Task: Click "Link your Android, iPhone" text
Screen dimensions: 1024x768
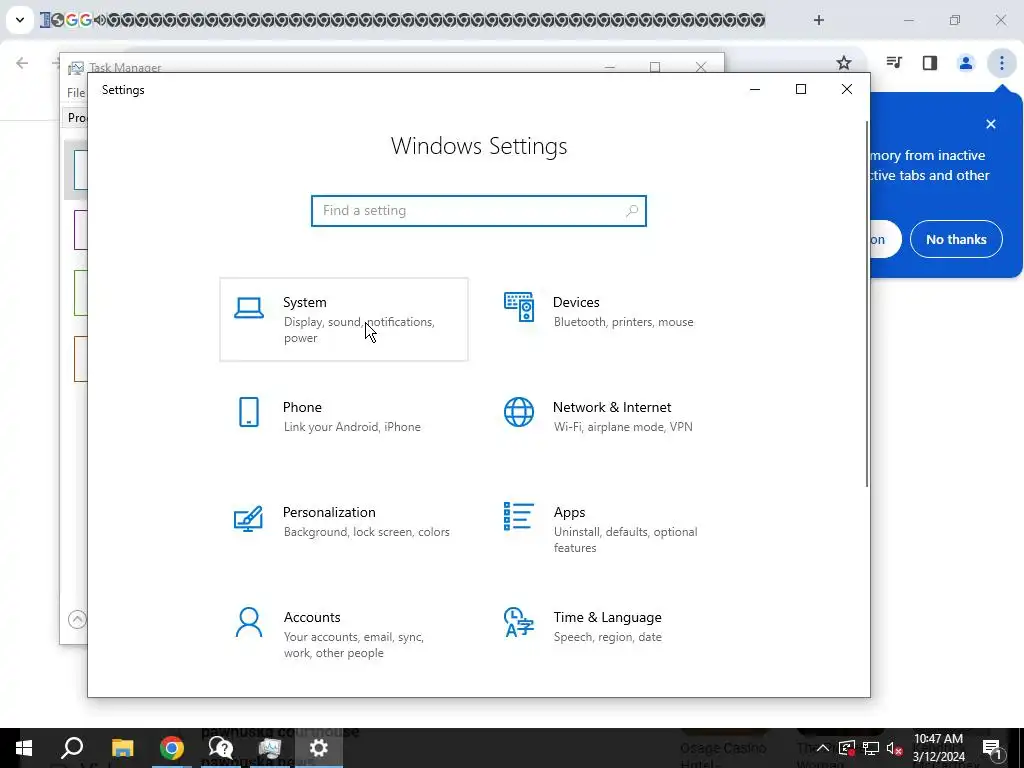Action: (x=352, y=427)
